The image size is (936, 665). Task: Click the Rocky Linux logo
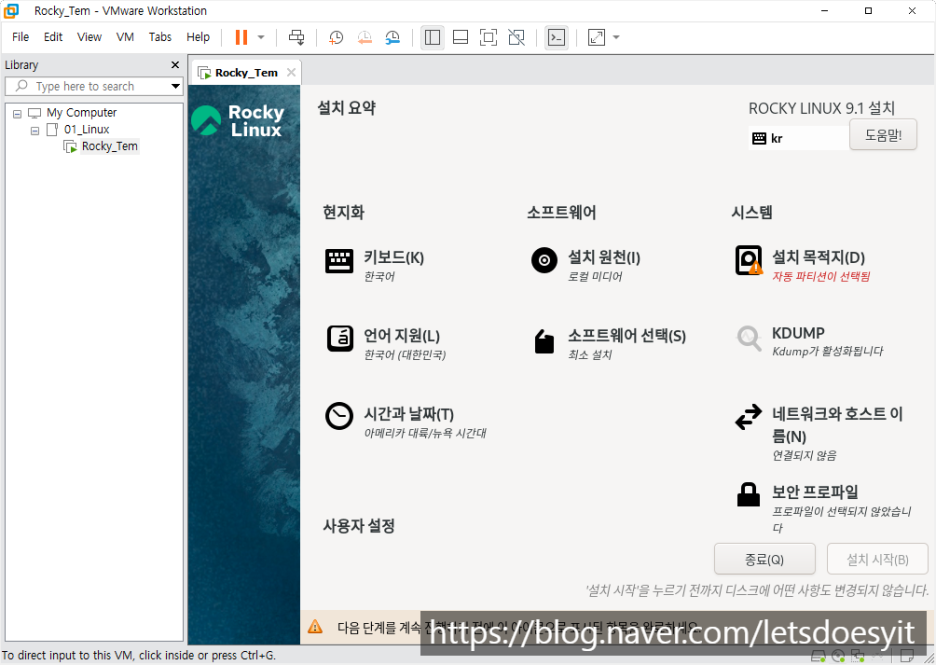tap(238, 121)
